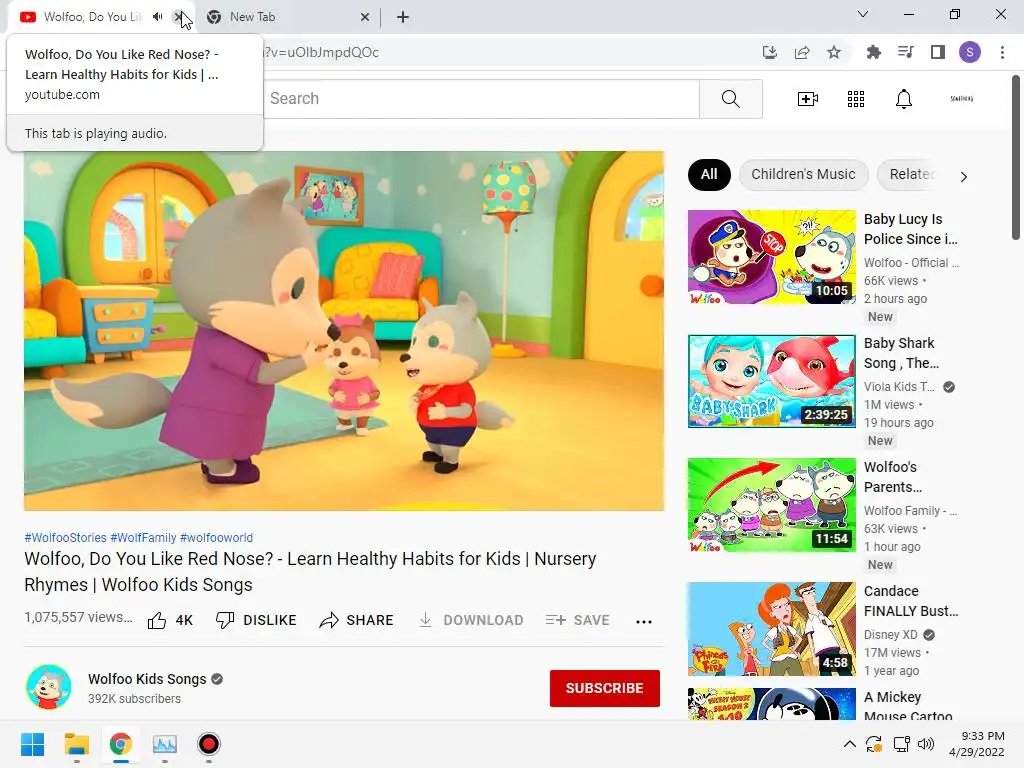Show hidden system tray icons
This screenshot has height=768, width=1024.
[x=850, y=744]
